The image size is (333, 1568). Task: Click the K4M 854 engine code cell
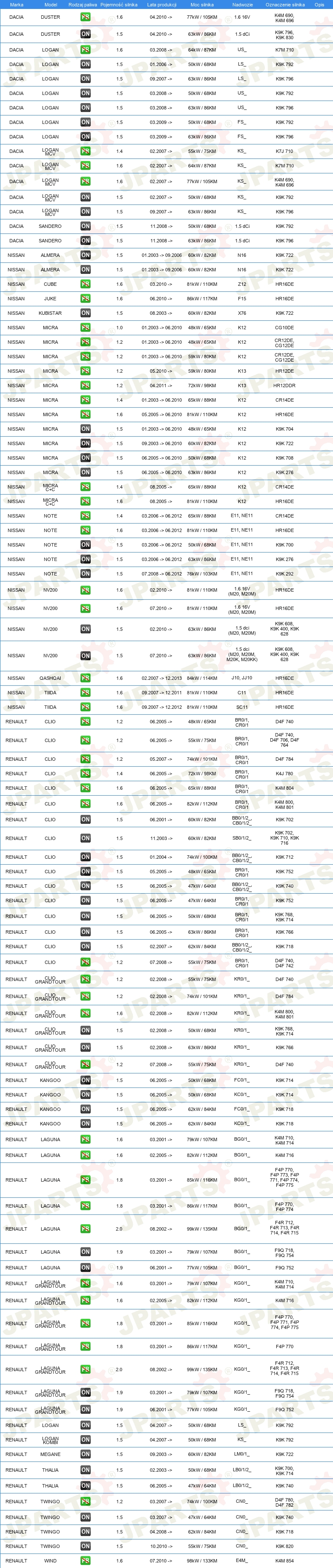click(284, 1561)
